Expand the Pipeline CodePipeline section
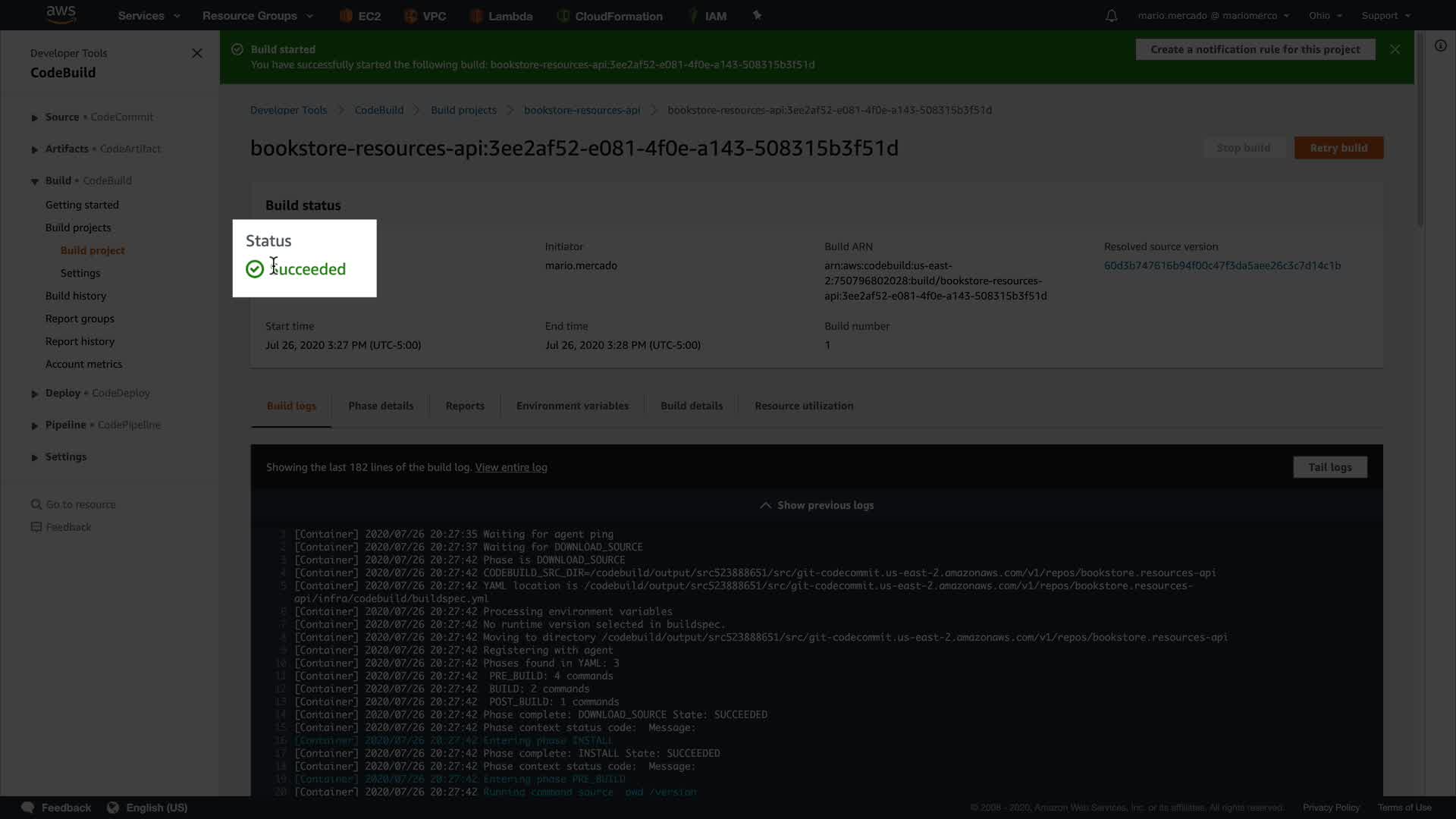The image size is (1456, 819). (35, 425)
